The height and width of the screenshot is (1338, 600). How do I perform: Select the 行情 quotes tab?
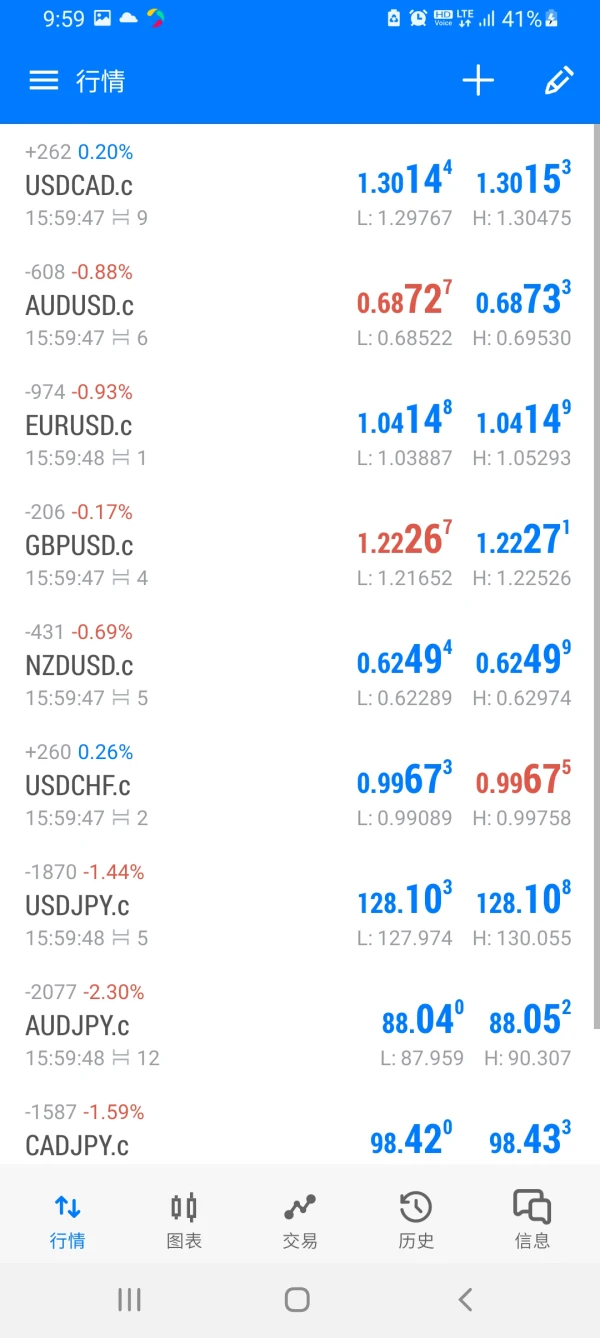pos(68,1221)
